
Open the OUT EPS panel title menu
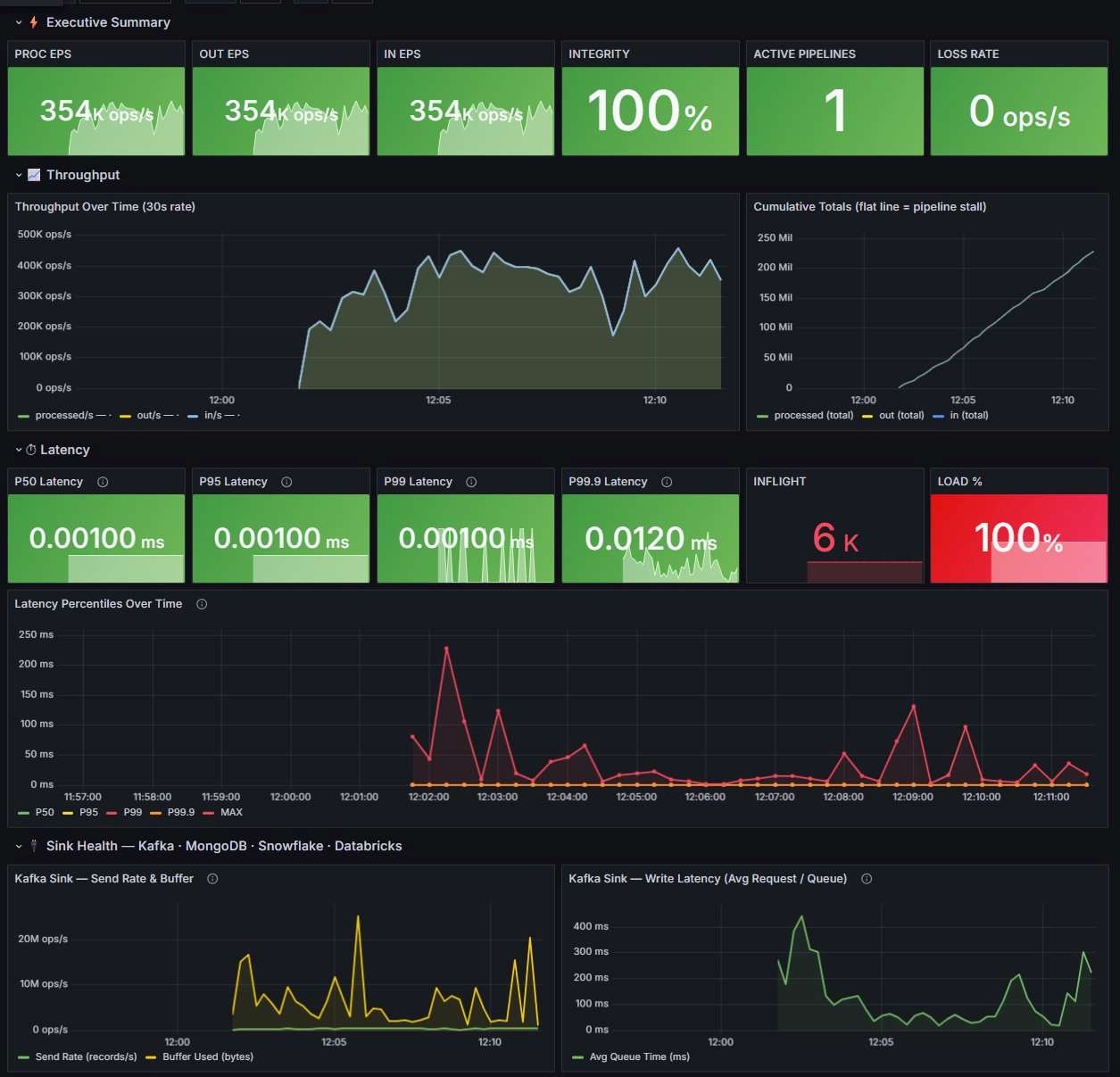224,54
